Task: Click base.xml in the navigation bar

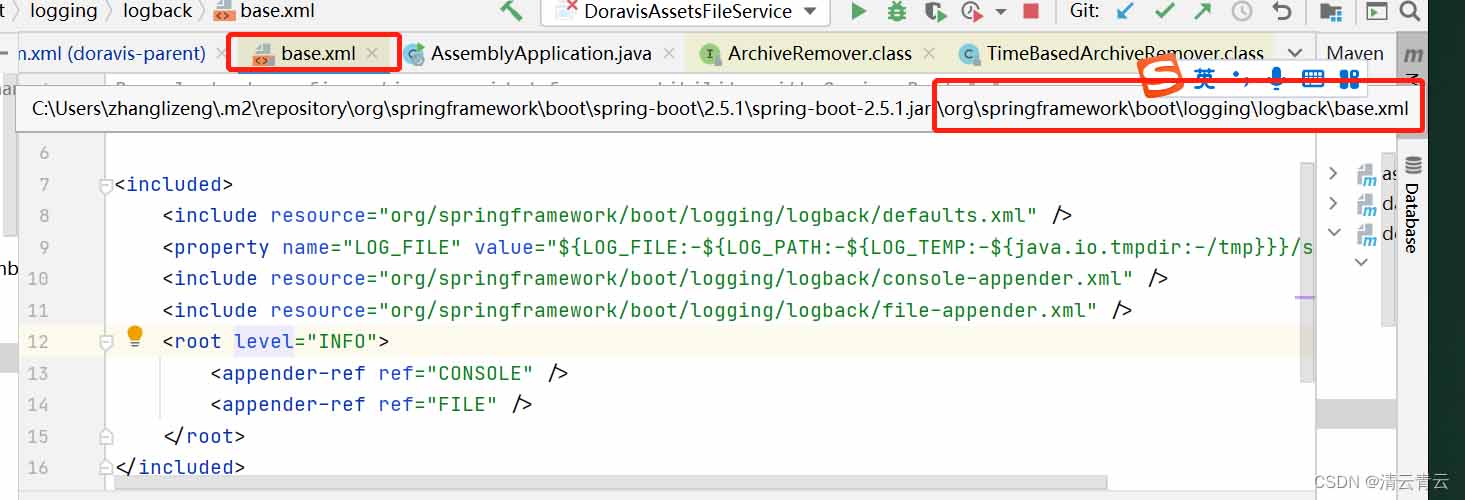Action: (264, 11)
